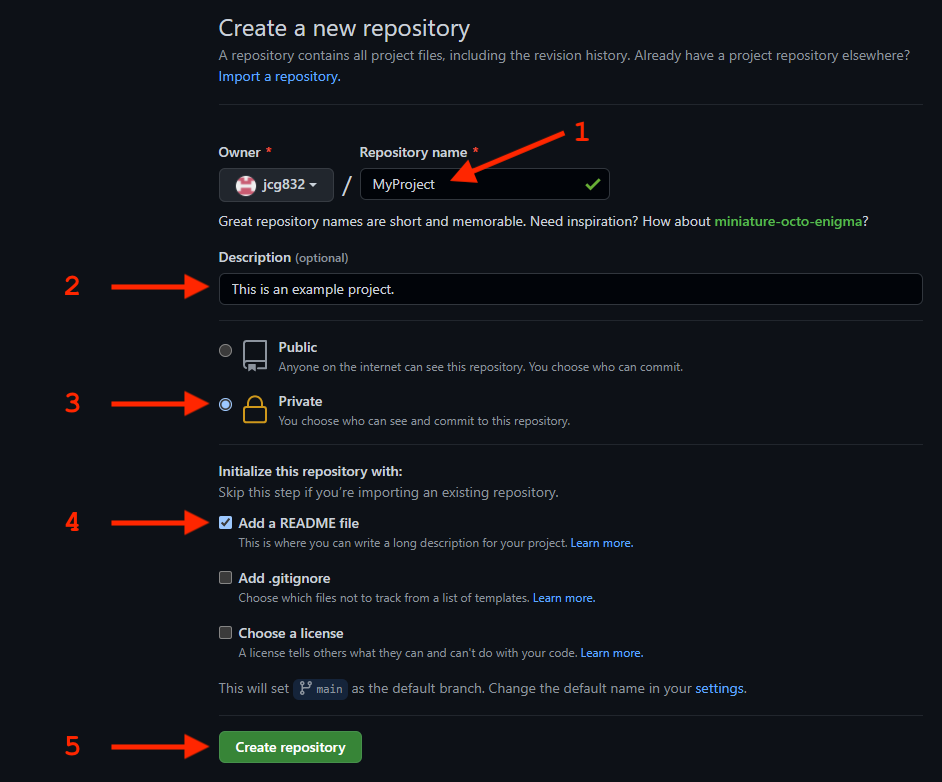Click the green checkmark in repository name field

(592, 184)
